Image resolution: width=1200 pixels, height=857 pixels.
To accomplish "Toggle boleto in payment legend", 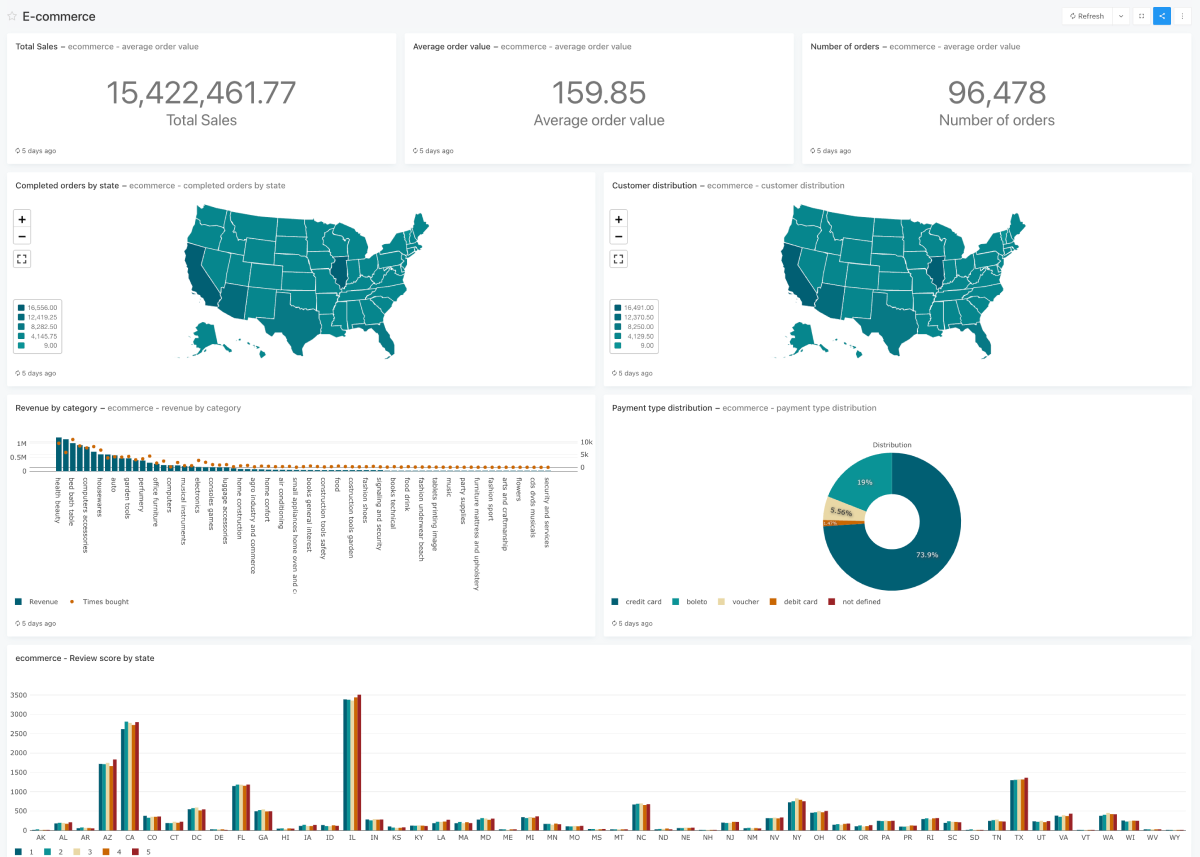I will [x=691, y=601].
